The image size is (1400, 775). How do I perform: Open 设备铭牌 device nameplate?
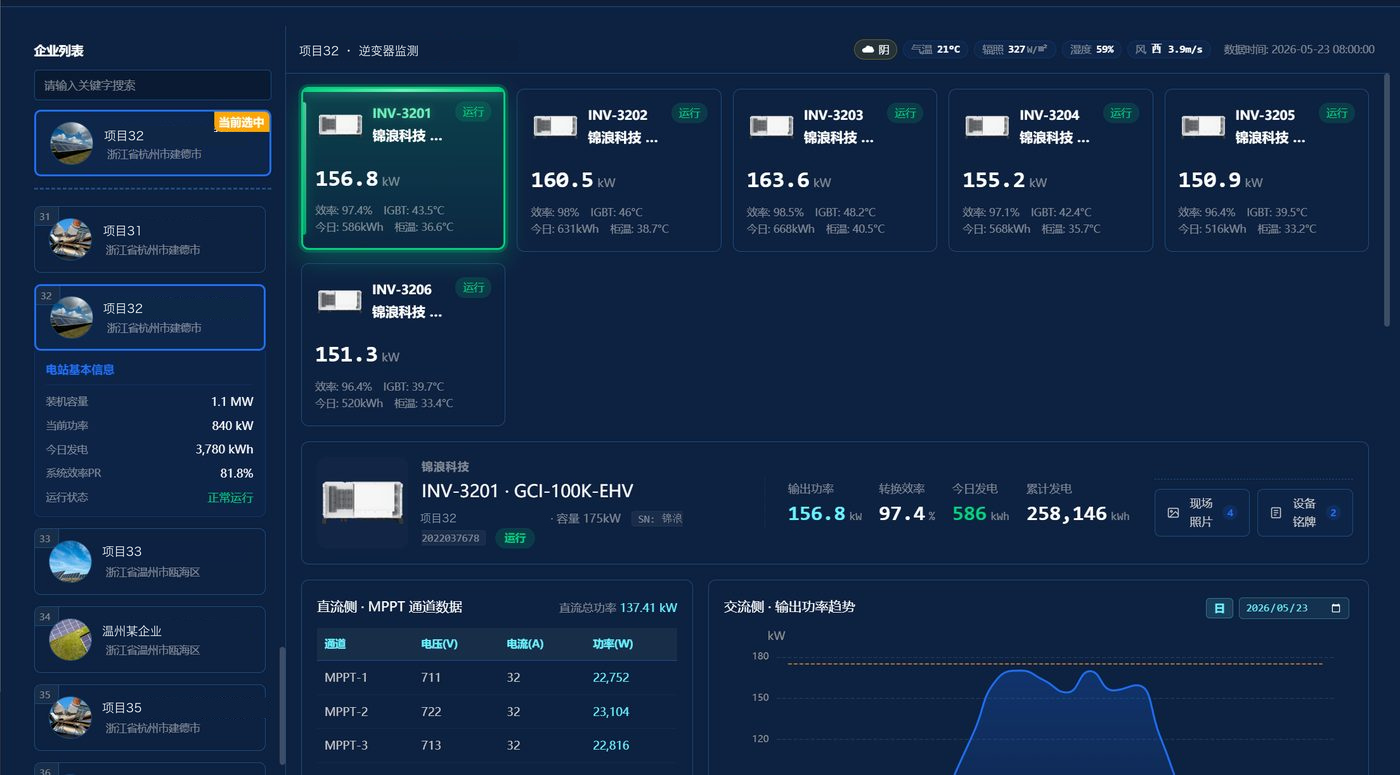[x=1305, y=513]
